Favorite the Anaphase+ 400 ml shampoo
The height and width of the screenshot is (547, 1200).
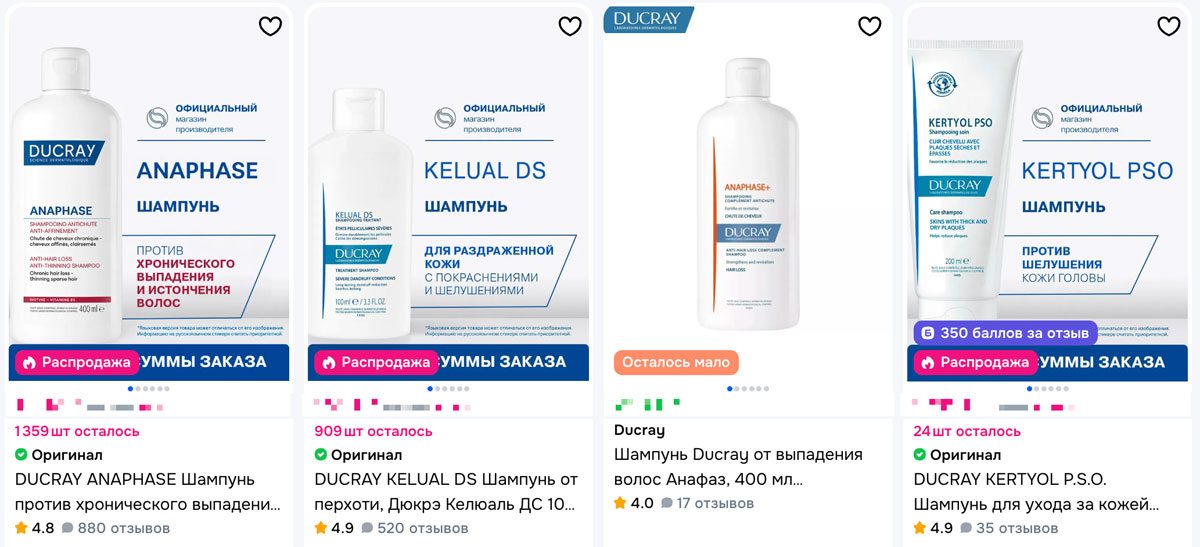pyautogui.click(x=870, y=26)
